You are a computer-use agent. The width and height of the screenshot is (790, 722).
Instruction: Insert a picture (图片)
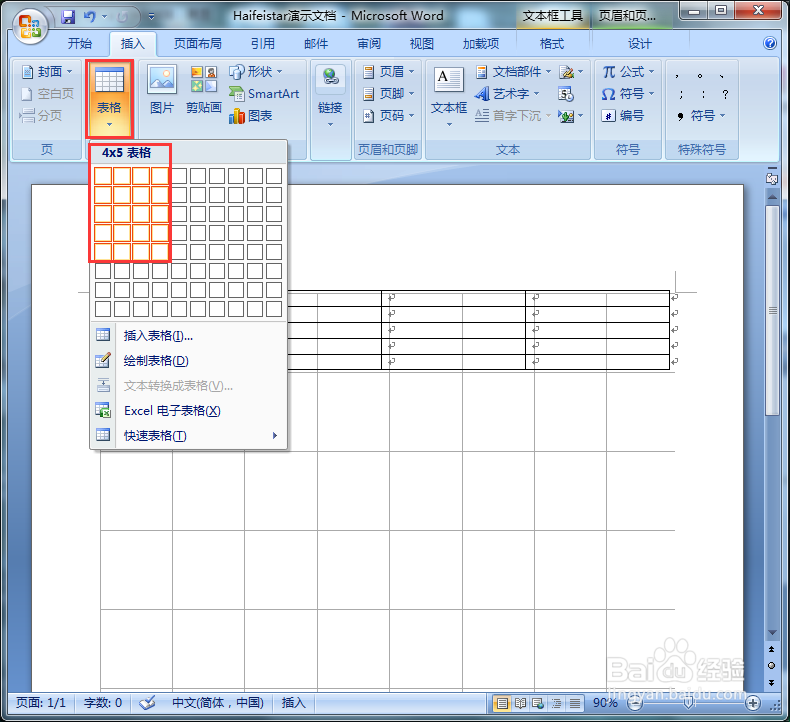[x=162, y=90]
